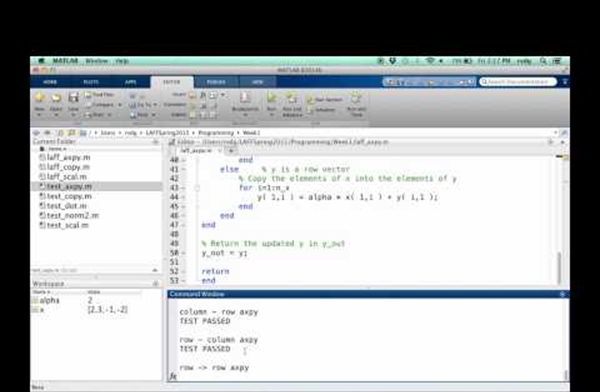Click LAFFSpring2015 in the address bar path
600x392 pixels.
(167, 133)
